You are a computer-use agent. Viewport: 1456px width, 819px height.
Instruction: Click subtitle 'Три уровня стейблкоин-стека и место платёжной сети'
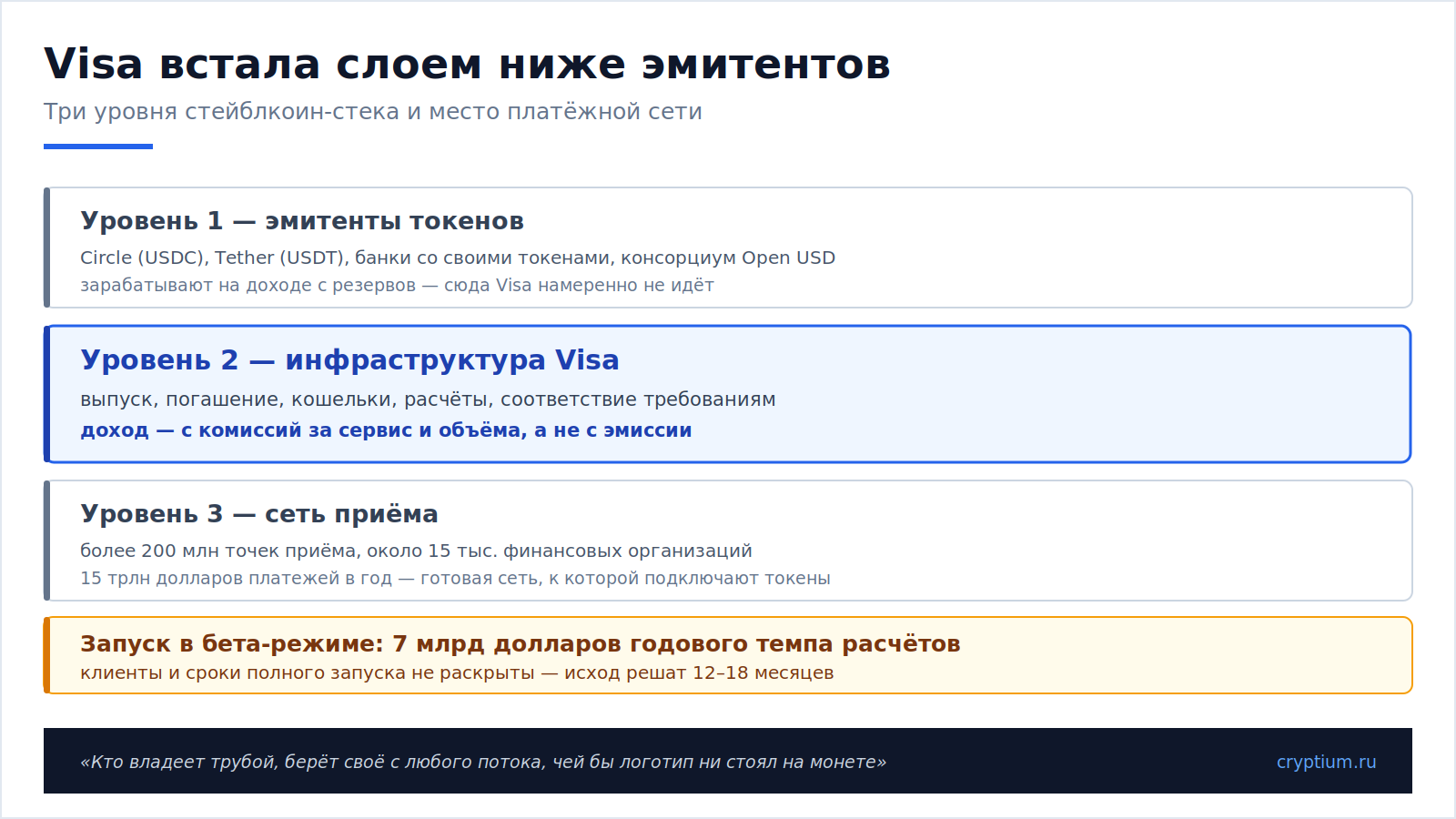click(x=373, y=112)
